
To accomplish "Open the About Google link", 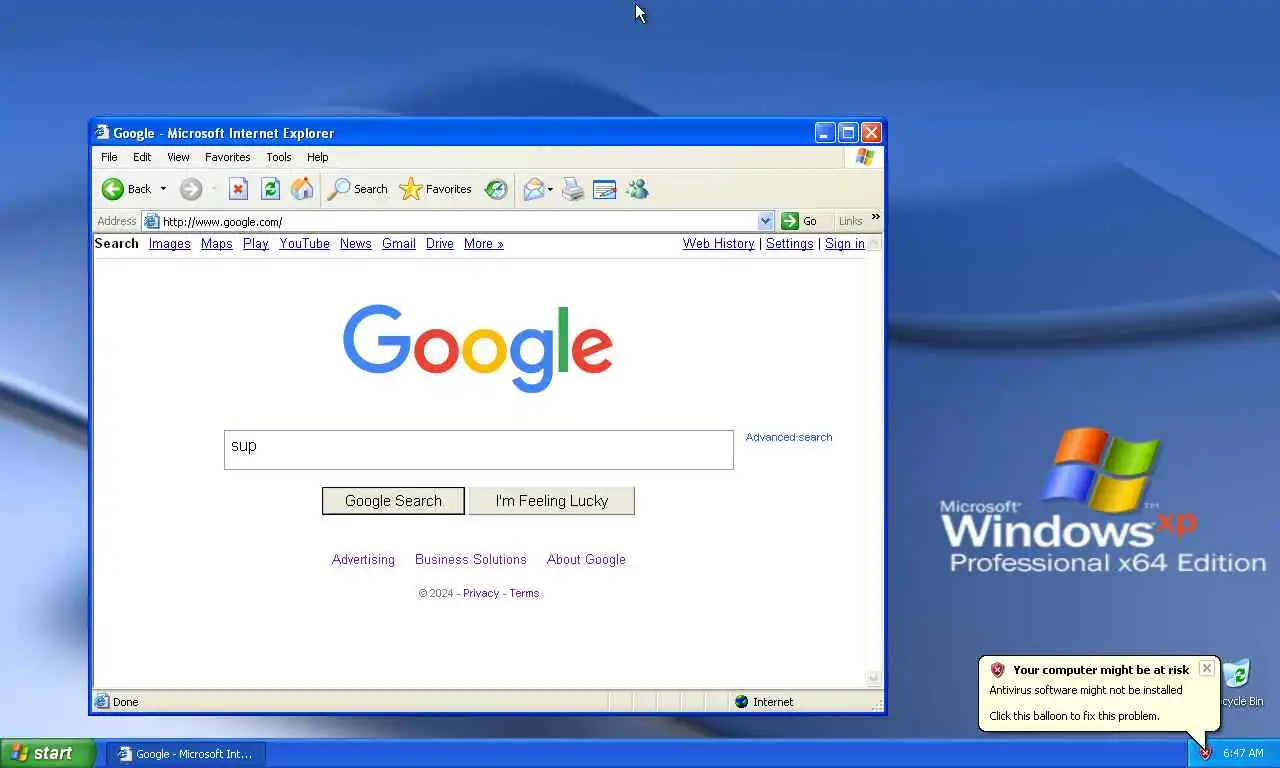I will coord(586,559).
